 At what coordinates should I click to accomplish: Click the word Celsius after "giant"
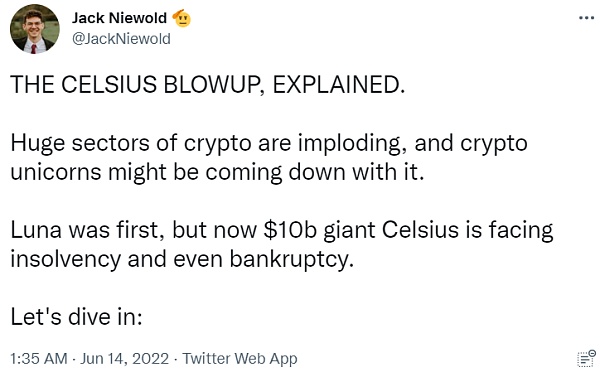point(420,230)
